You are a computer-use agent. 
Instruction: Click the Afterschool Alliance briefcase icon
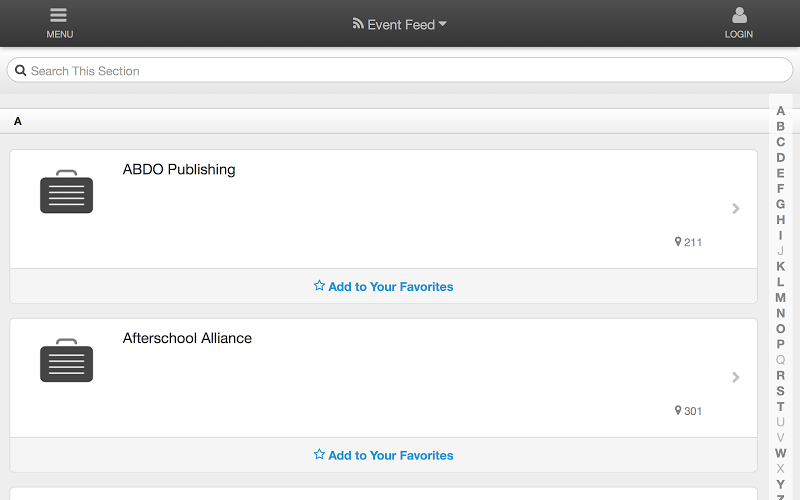pyautogui.click(x=67, y=360)
